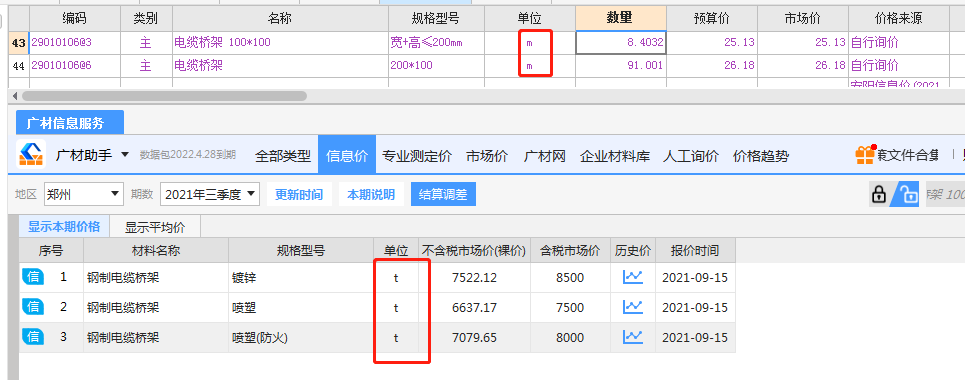This screenshot has width=965, height=380.
Task: Click the black locked padlock icon
Action: coord(879,195)
